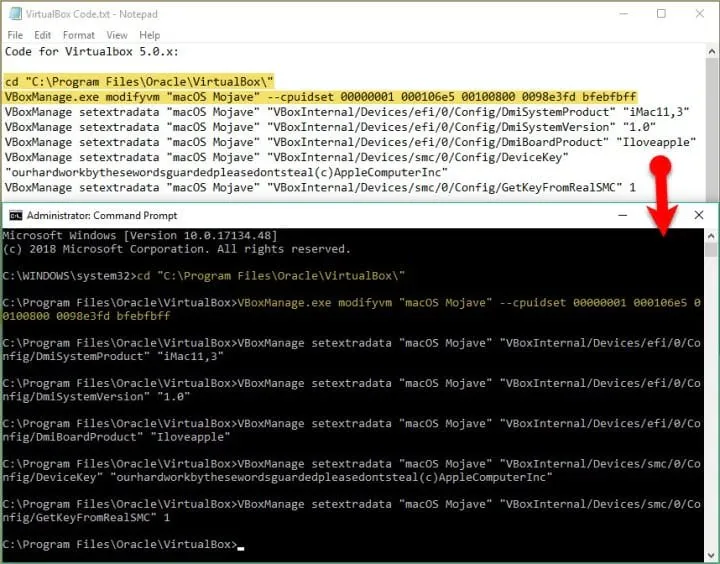
Task: Click the Command Prompt scrollbar thumb
Action: pyautogui.click(x=711, y=250)
